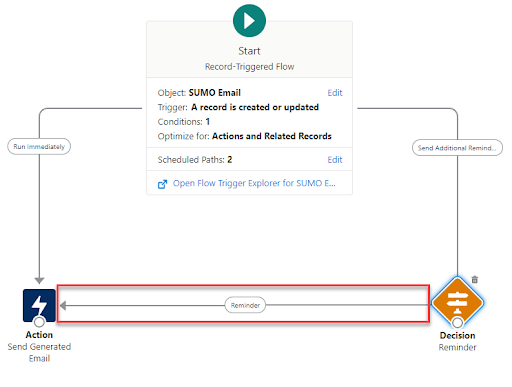
Task: Edit the Scheduled Paths settings
Action: point(335,160)
